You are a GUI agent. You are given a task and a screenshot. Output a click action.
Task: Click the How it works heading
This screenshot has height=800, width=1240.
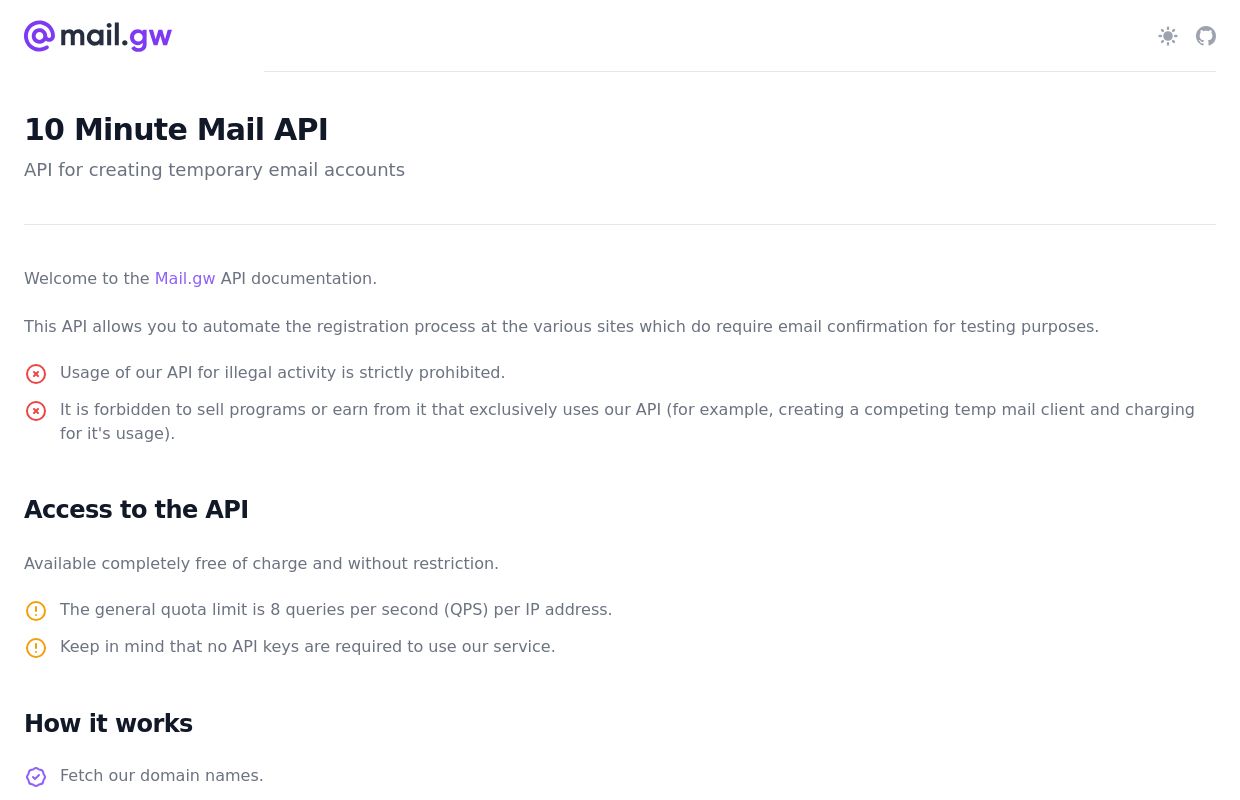click(108, 724)
